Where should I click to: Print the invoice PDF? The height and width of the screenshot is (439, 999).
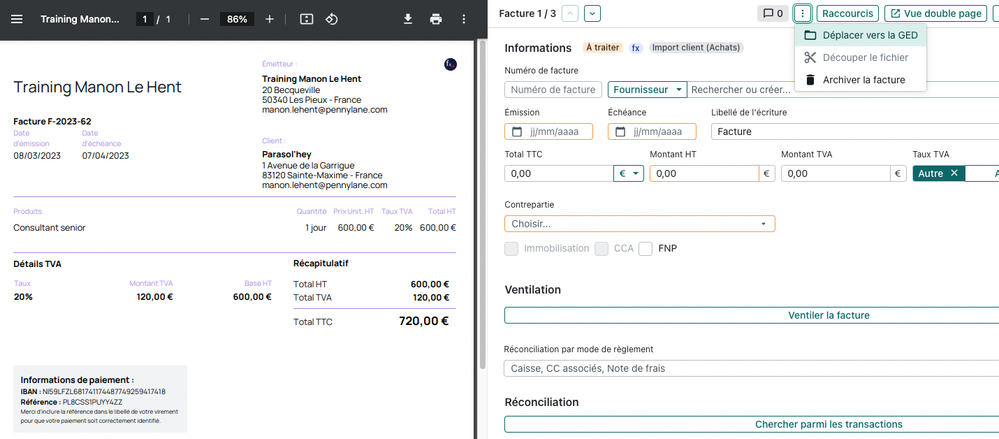click(435, 19)
